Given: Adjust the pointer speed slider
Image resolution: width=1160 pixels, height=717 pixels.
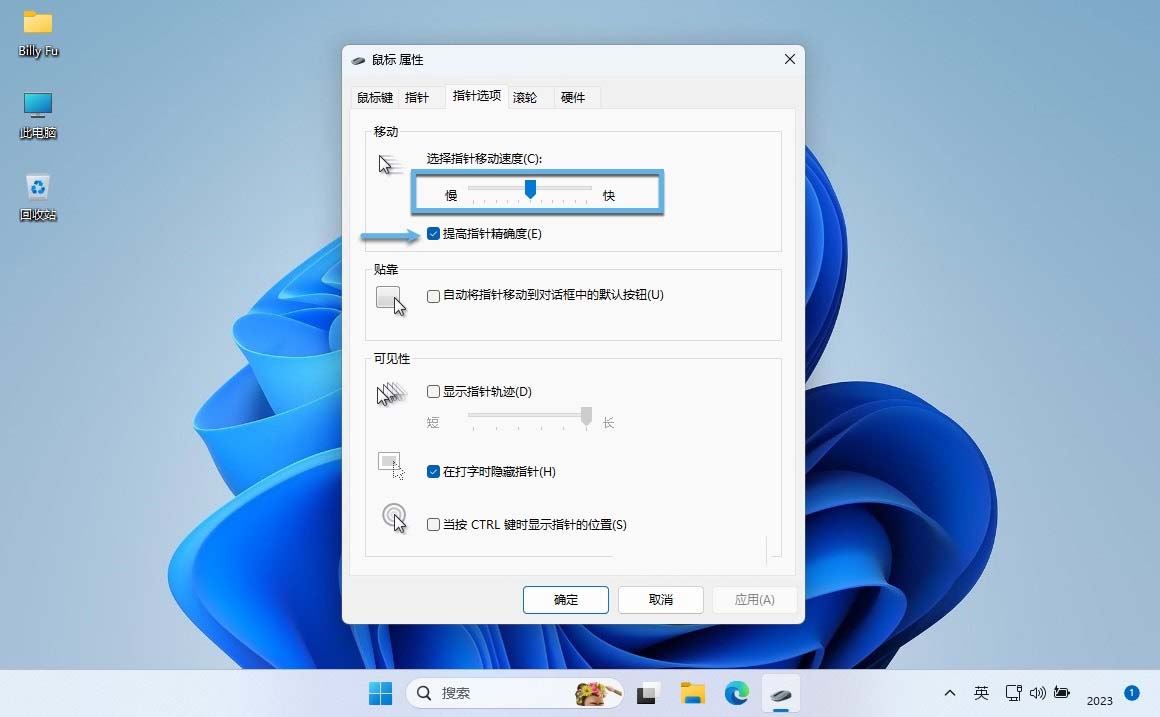Looking at the screenshot, I should tap(530, 189).
